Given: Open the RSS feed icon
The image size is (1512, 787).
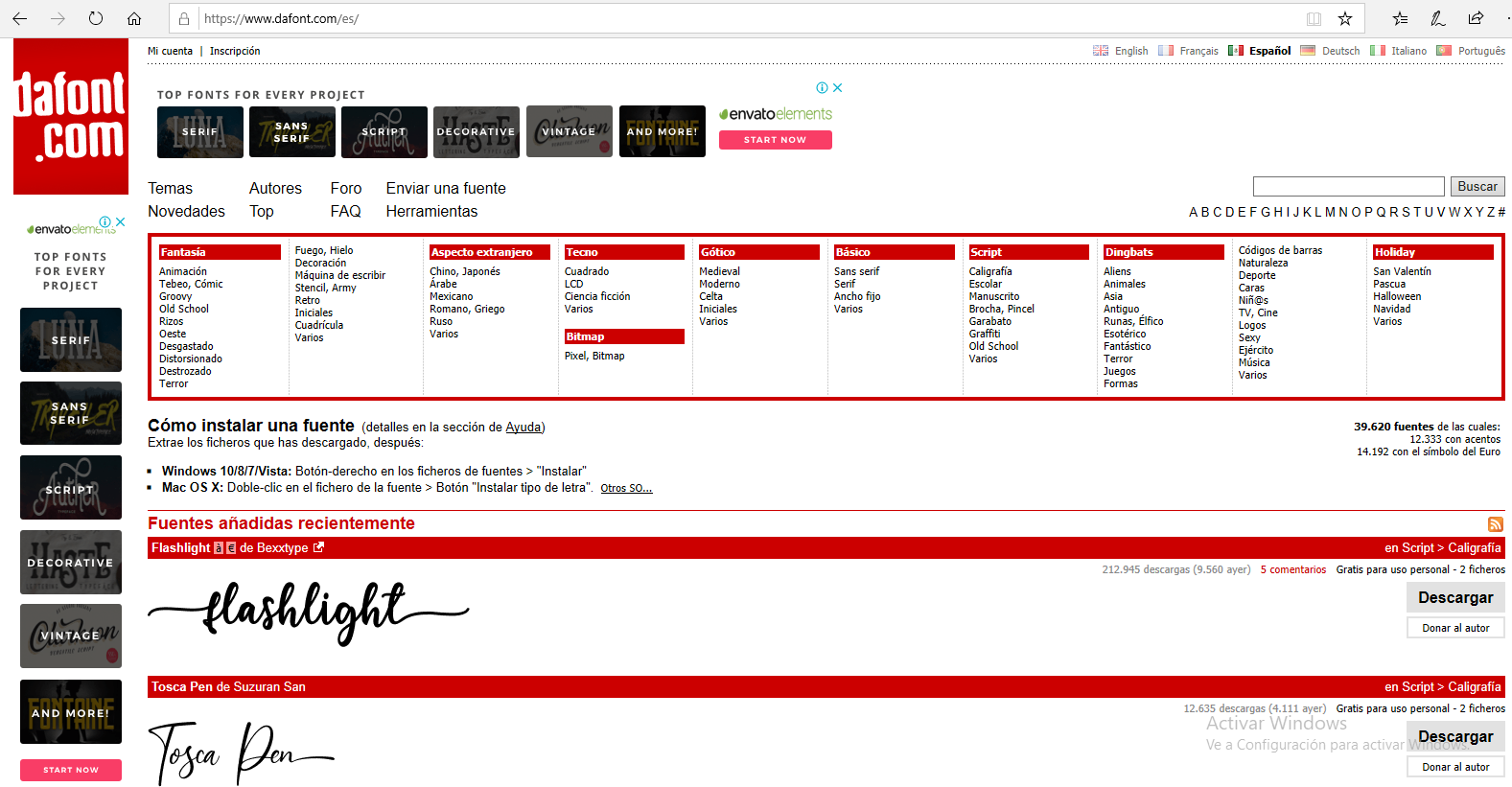Looking at the screenshot, I should (x=1495, y=524).
